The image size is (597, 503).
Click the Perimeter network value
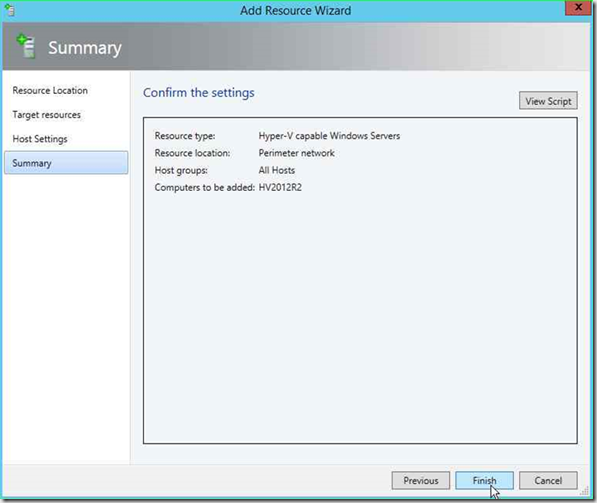[x=297, y=153]
